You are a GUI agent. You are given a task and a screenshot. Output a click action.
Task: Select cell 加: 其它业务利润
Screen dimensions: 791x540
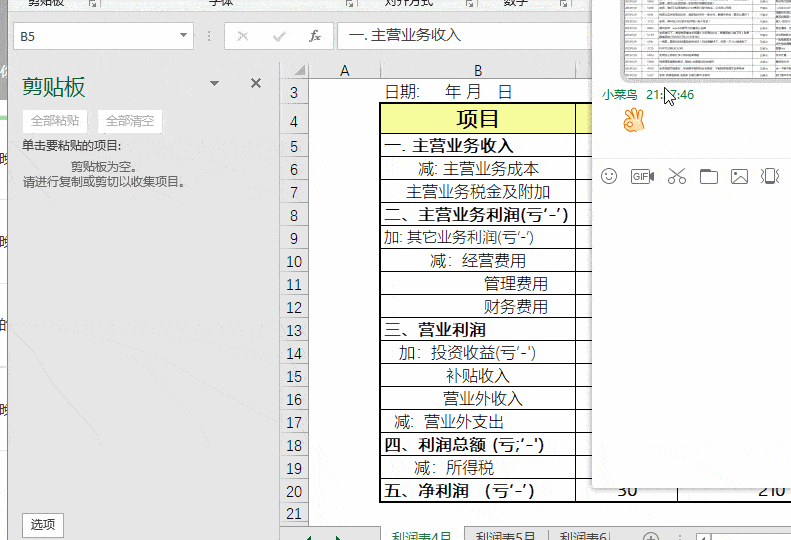[478, 238]
